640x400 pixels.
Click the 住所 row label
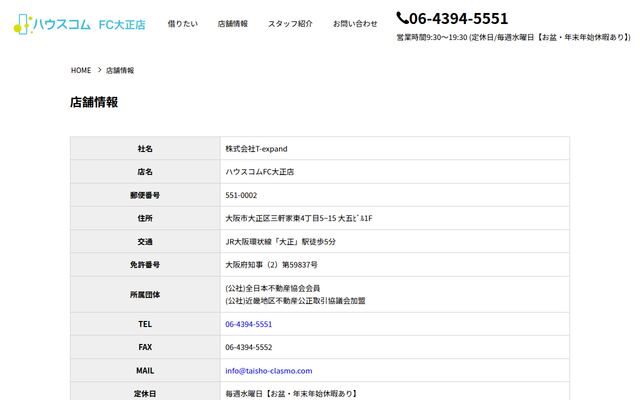(x=145, y=218)
